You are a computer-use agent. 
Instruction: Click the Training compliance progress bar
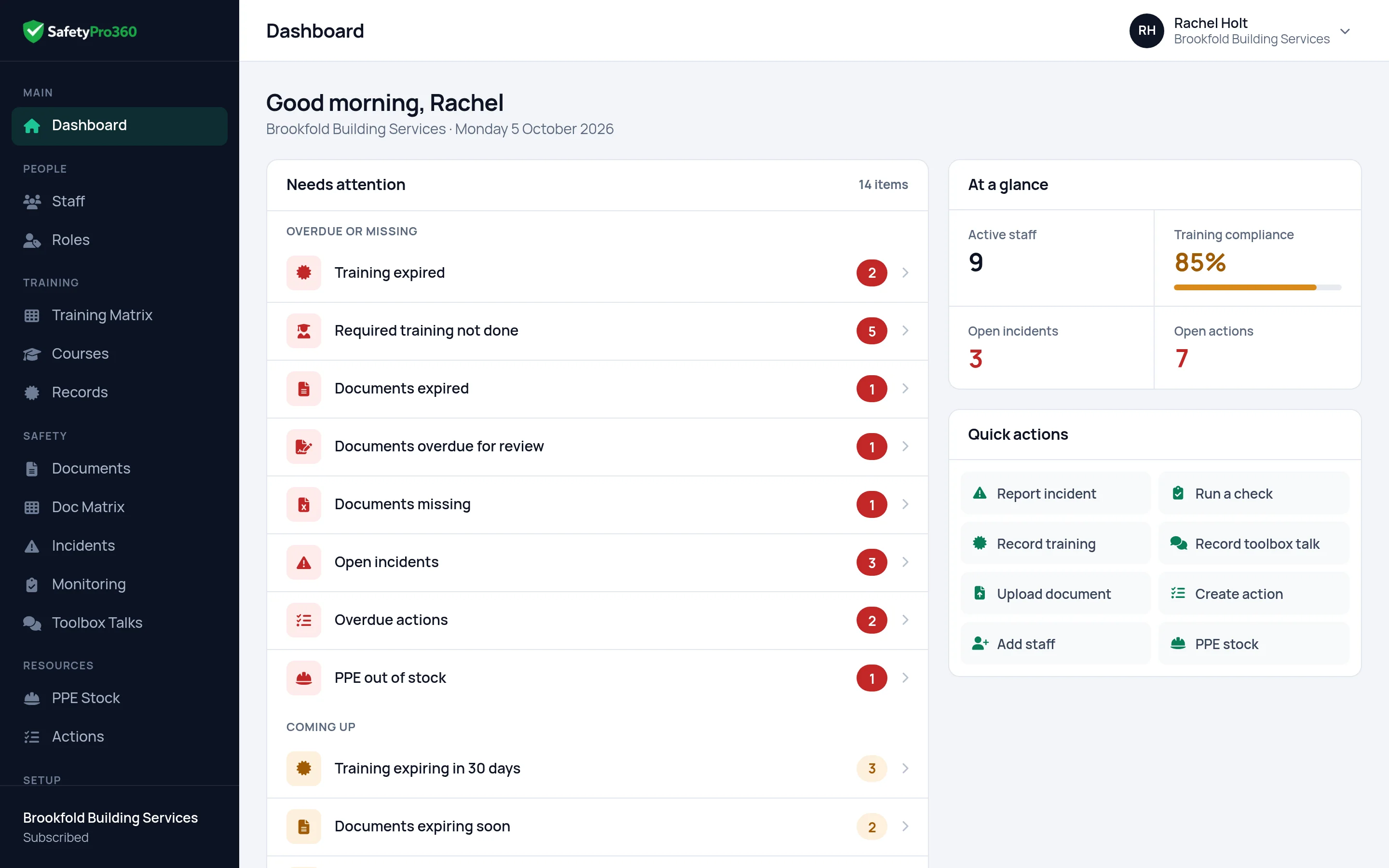[x=1257, y=287]
